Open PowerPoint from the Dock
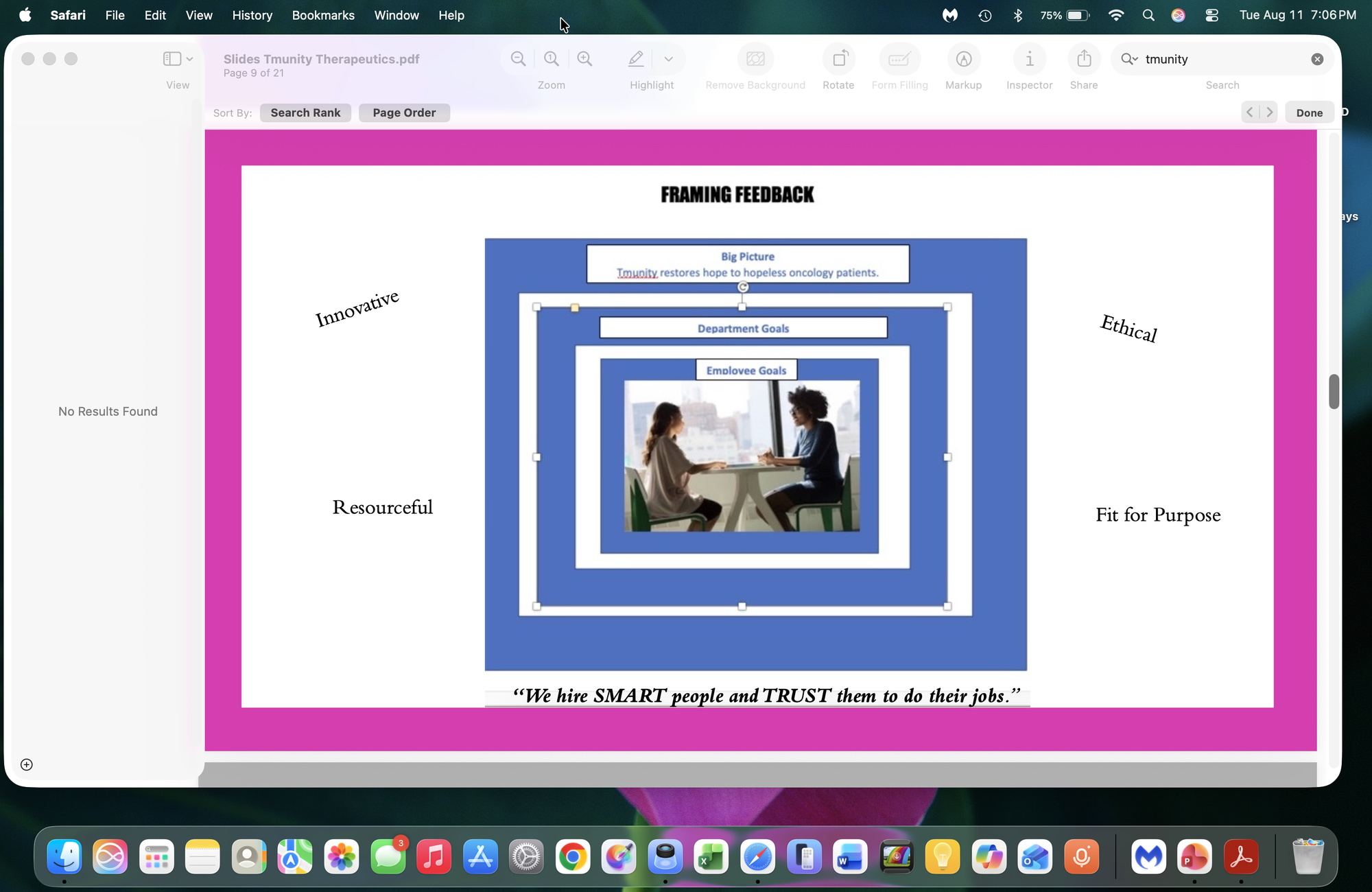This screenshot has height=892, width=1372. point(1194,856)
